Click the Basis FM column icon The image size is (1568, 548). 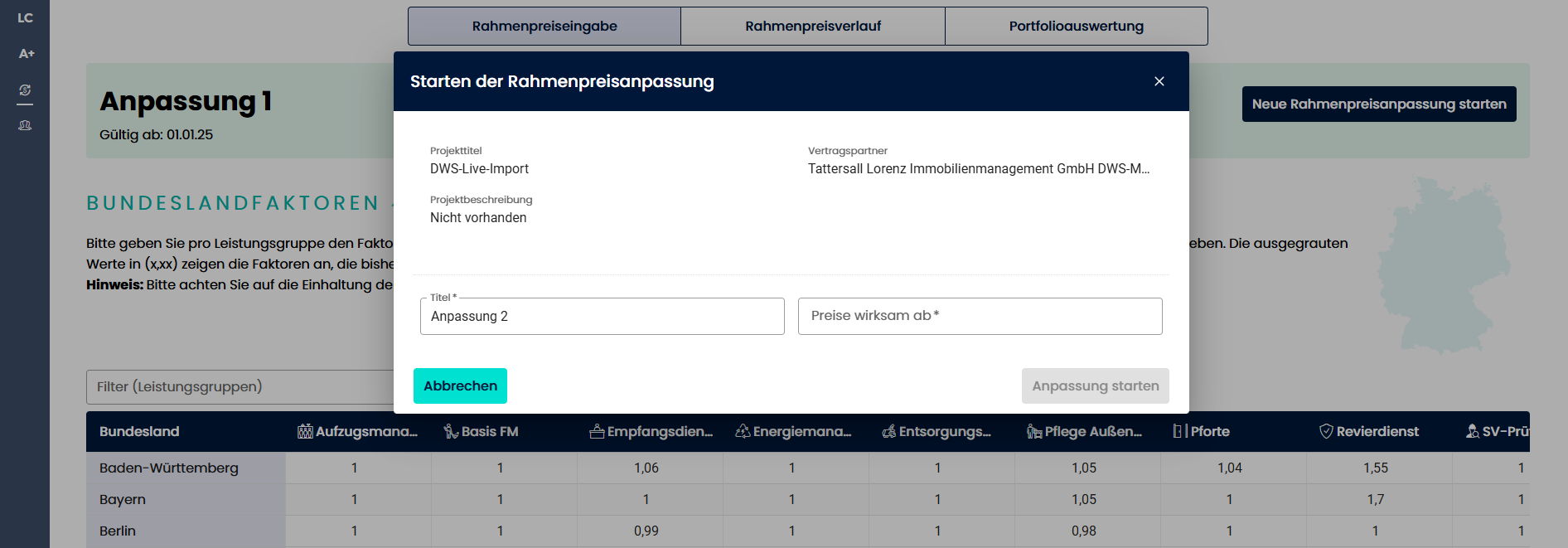(x=451, y=431)
